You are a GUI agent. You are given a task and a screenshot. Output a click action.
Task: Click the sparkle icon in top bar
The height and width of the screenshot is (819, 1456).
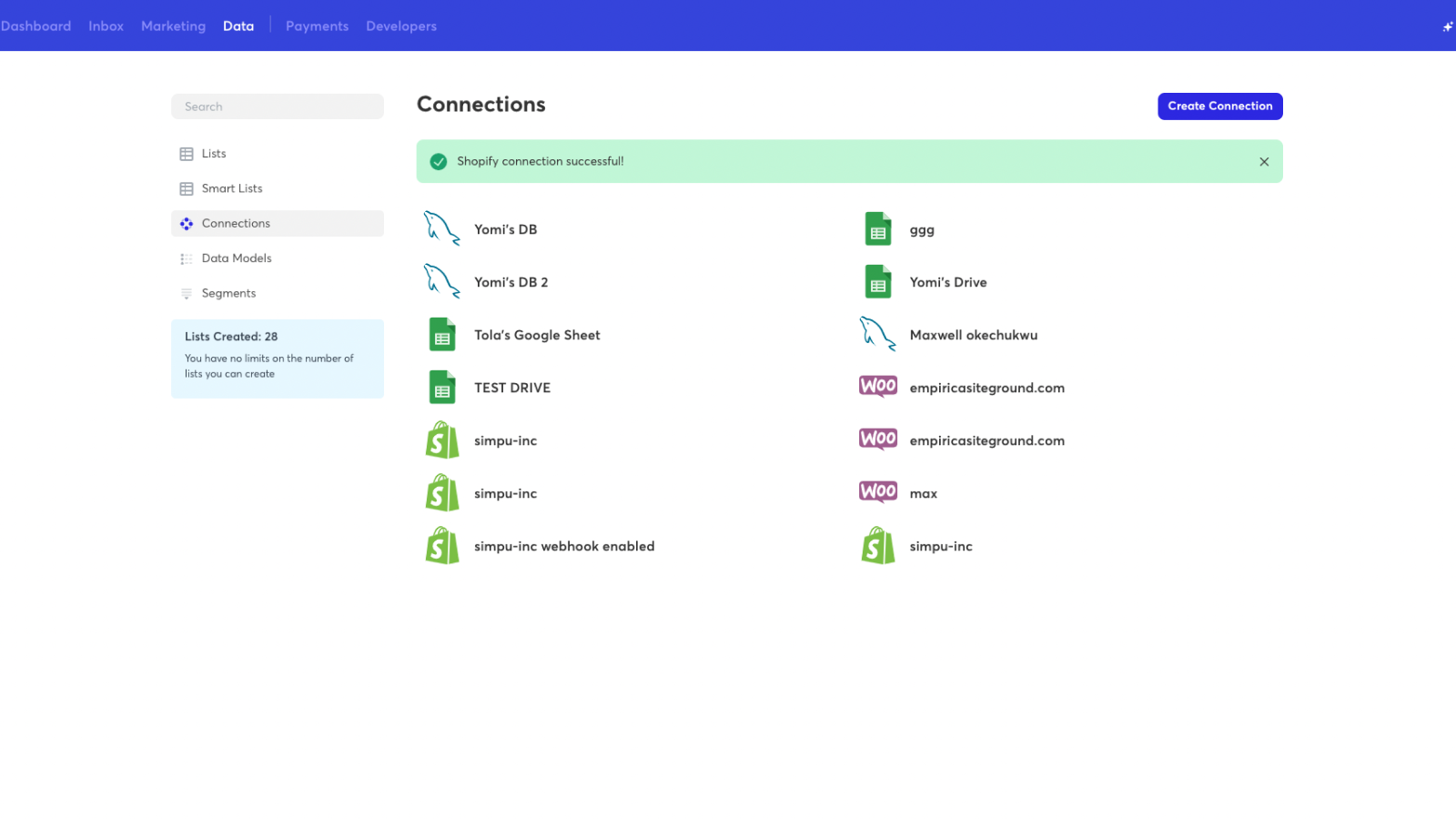pyautogui.click(x=1447, y=26)
